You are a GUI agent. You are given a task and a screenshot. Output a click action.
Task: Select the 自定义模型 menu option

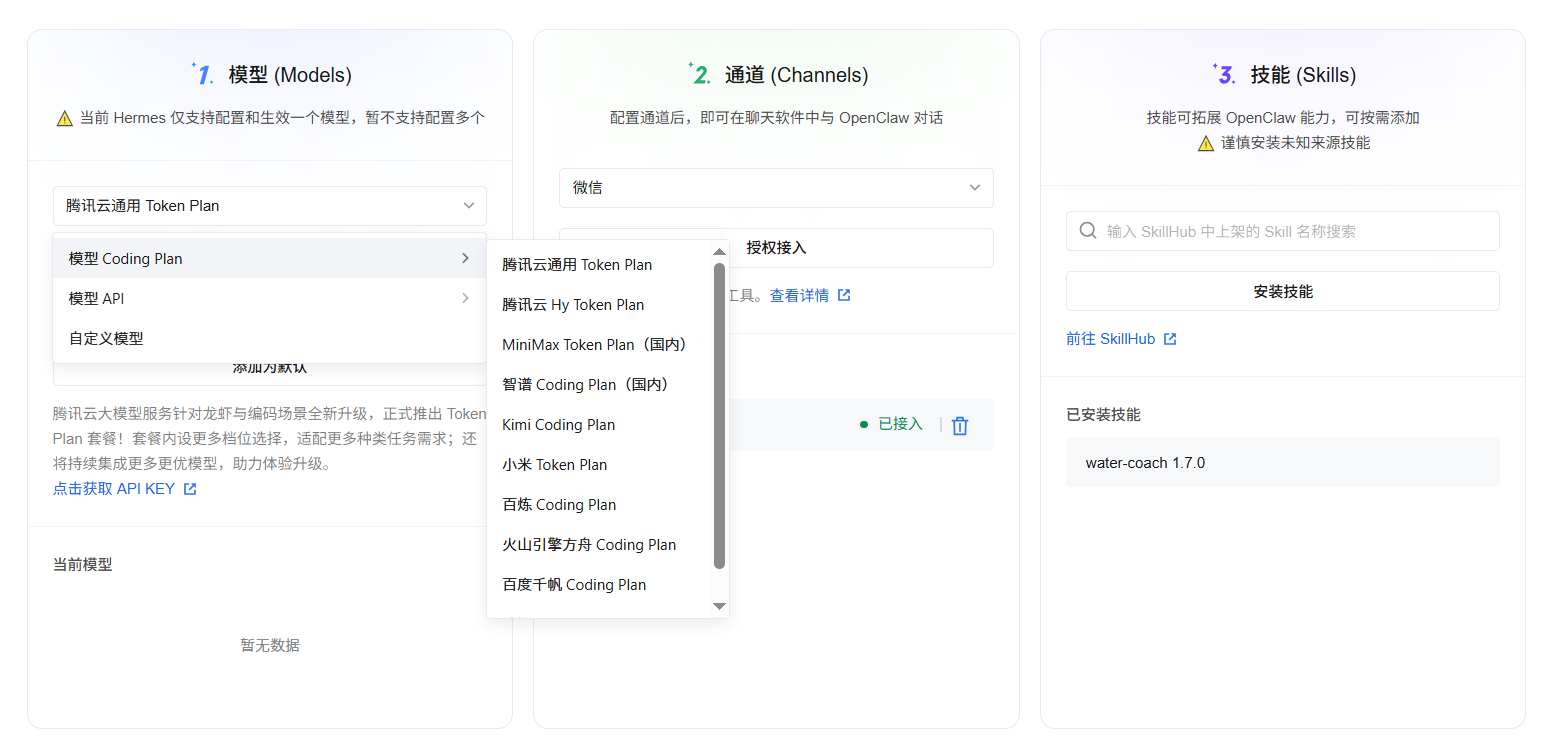click(x=270, y=338)
